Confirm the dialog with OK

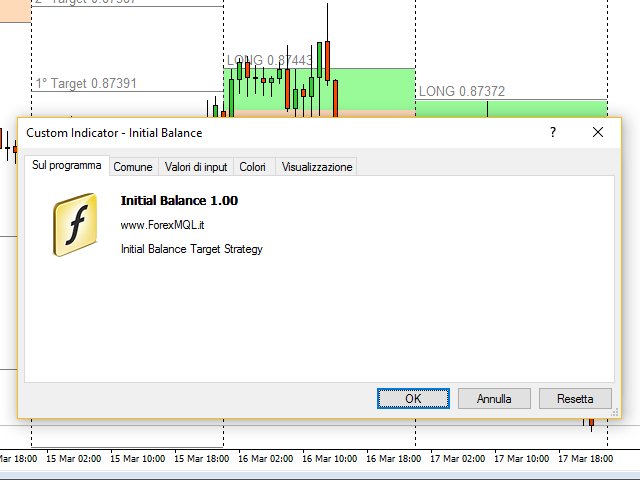click(x=413, y=398)
